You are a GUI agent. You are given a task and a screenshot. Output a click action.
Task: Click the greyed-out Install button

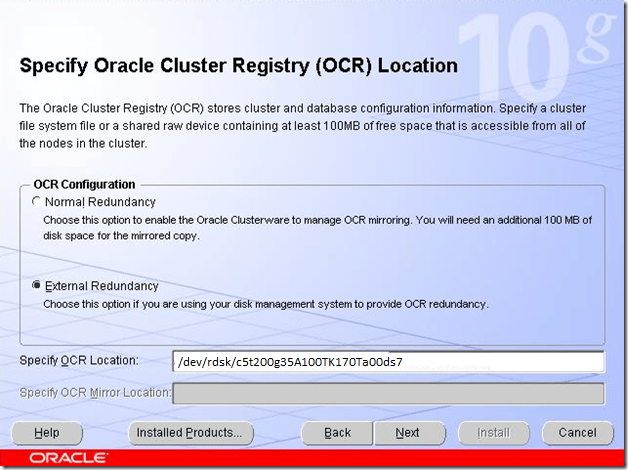(494, 433)
